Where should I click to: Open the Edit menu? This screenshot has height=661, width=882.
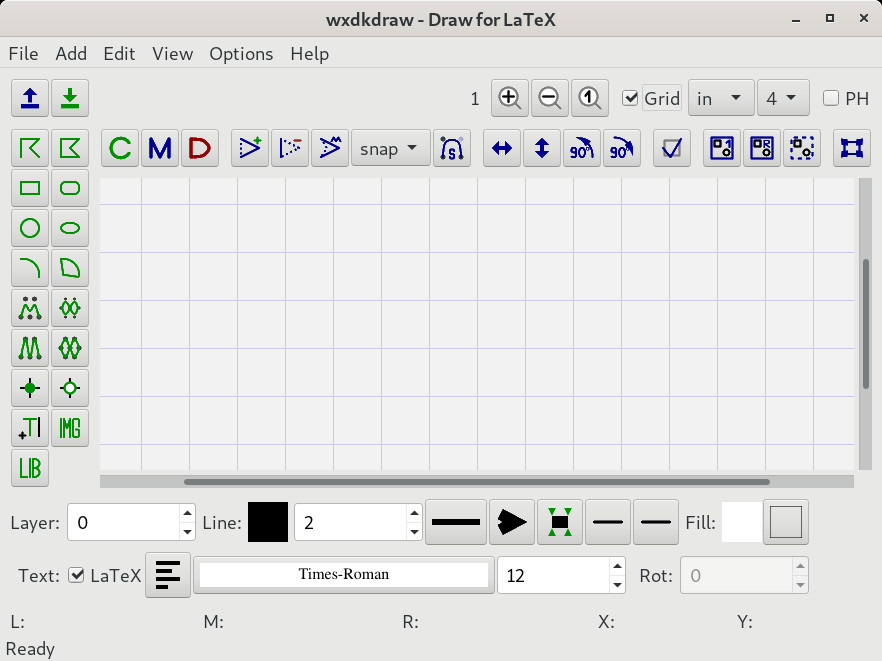pyautogui.click(x=119, y=54)
